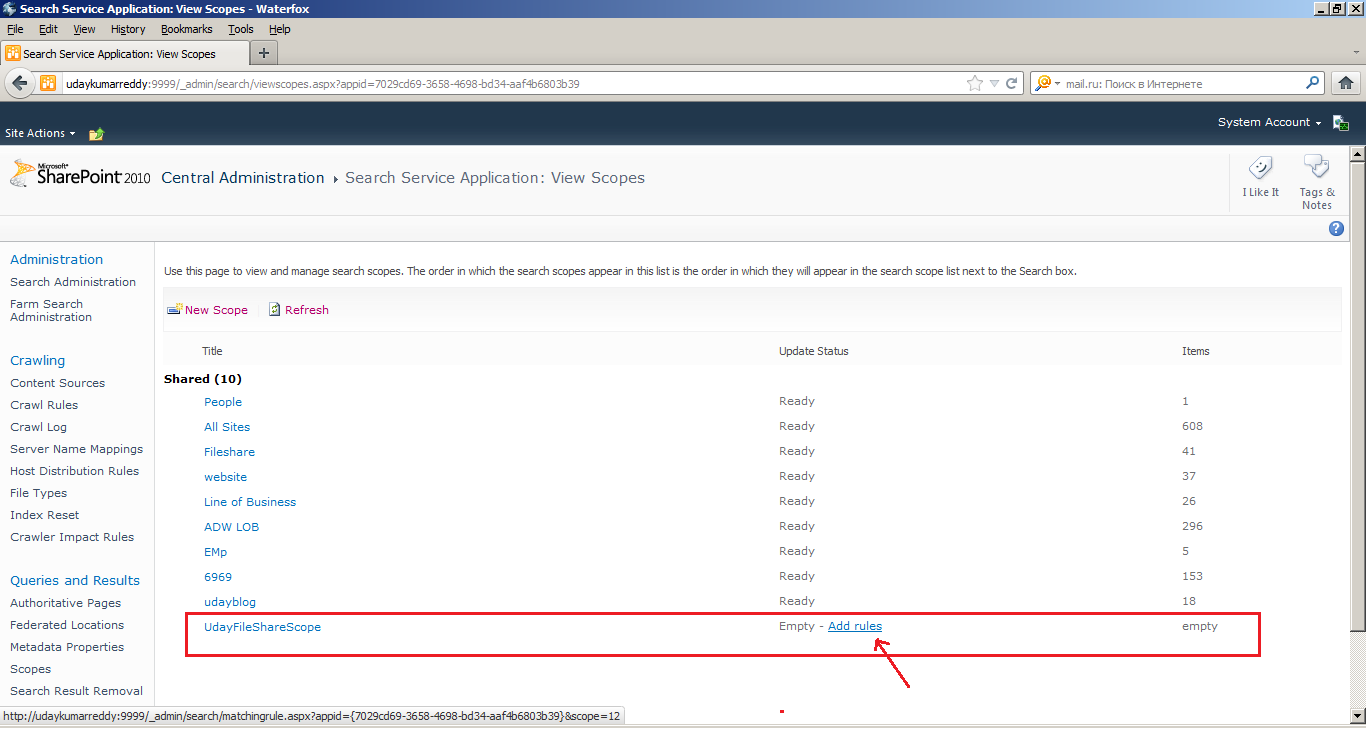The height and width of the screenshot is (730, 1366).
Task: Open Metadata Properties
Action: click(x=67, y=647)
